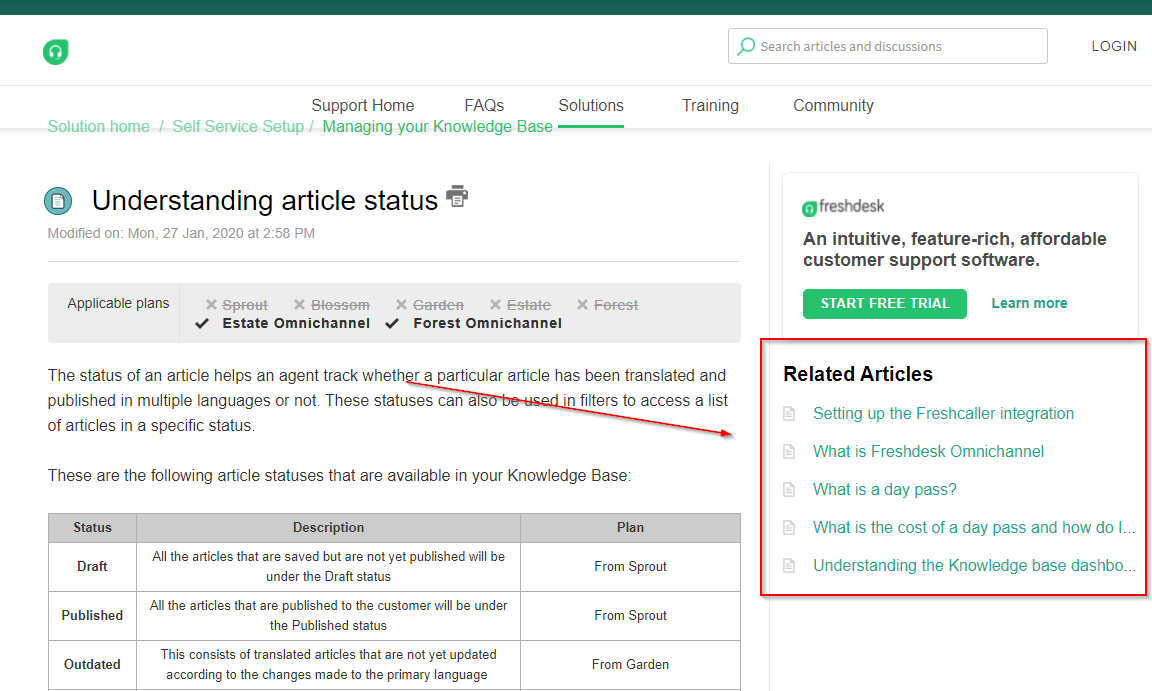Open the FAQs tab

click(484, 106)
